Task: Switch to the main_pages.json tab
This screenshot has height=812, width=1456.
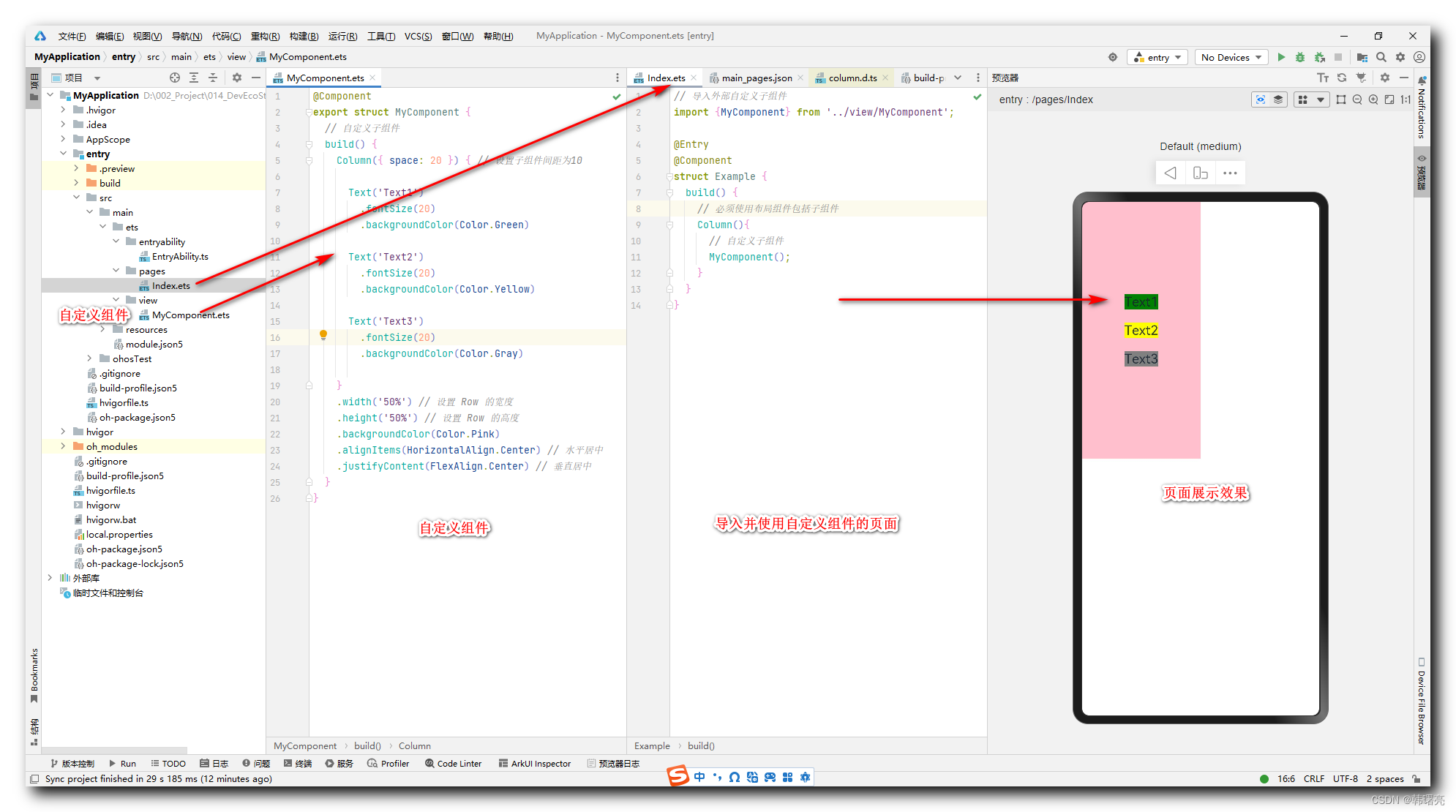Action: pos(756,78)
